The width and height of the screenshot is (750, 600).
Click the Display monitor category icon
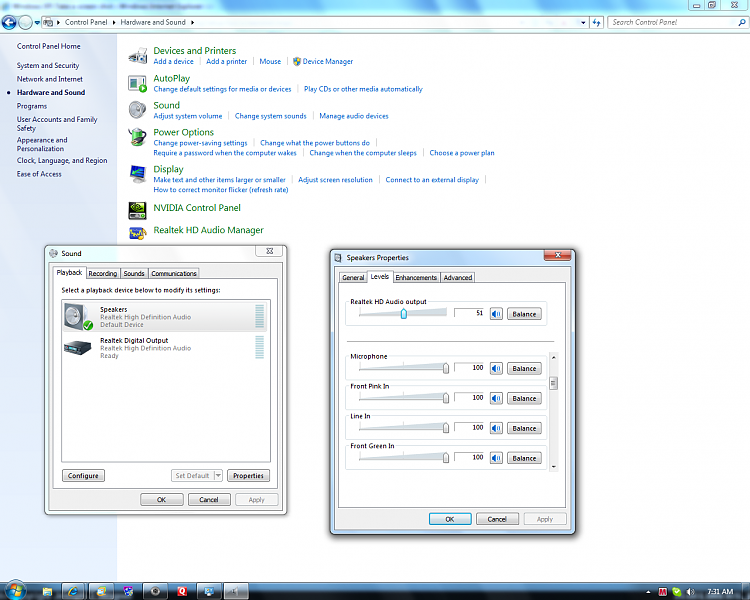(138, 174)
